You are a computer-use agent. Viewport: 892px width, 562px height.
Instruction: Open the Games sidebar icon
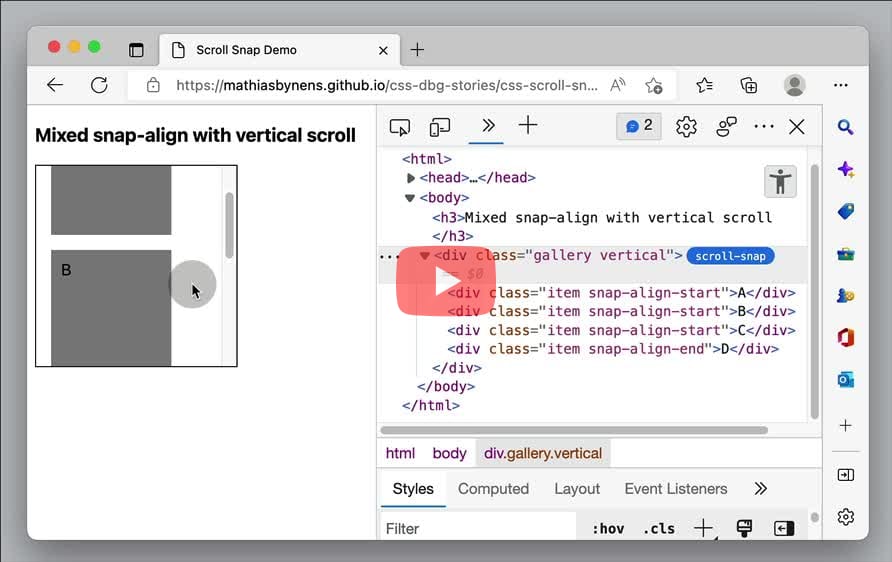[x=845, y=296]
